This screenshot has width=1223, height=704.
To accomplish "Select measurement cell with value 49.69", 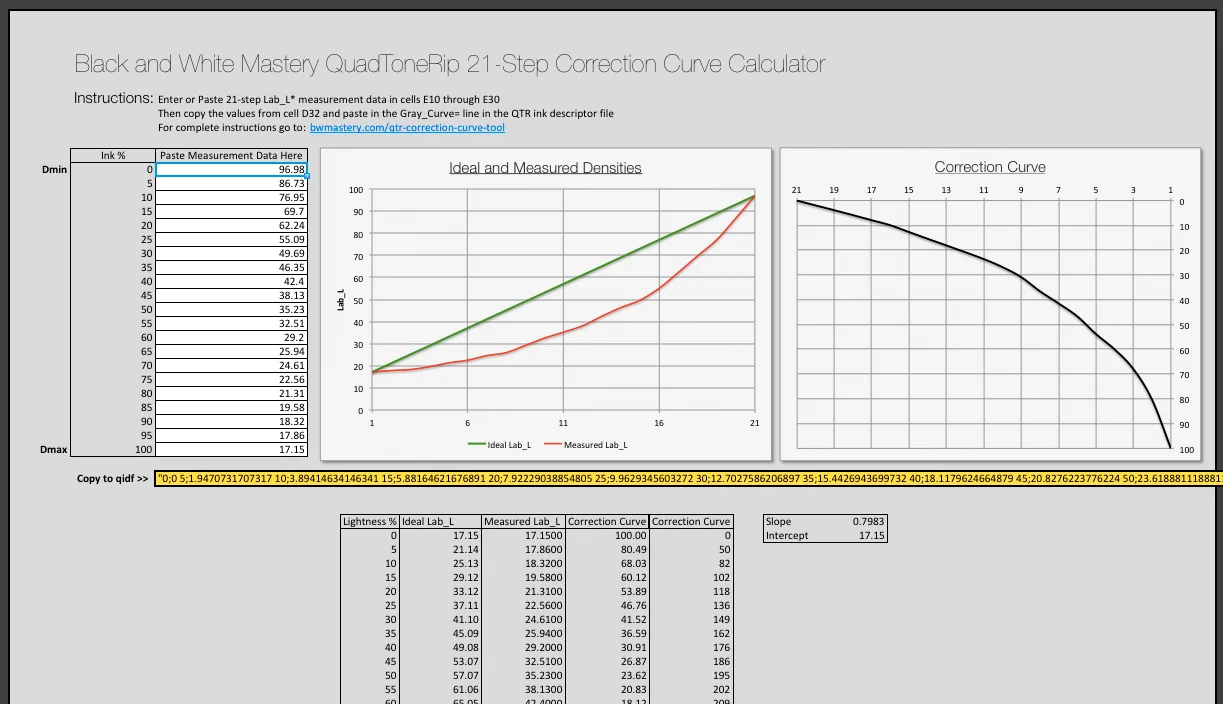I will coord(232,254).
